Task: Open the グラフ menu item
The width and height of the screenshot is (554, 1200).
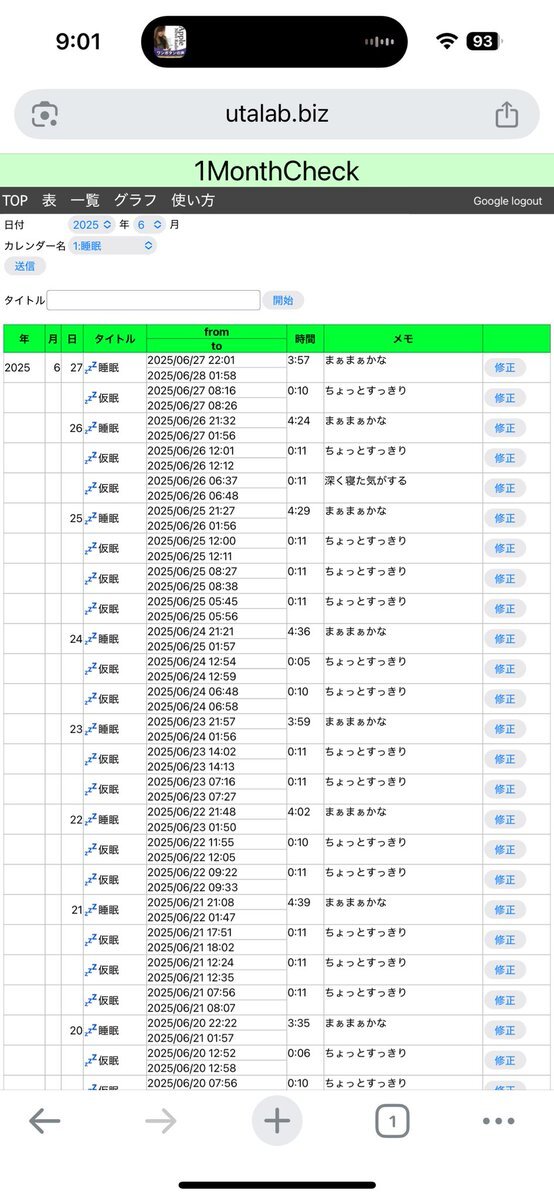Action: point(135,200)
